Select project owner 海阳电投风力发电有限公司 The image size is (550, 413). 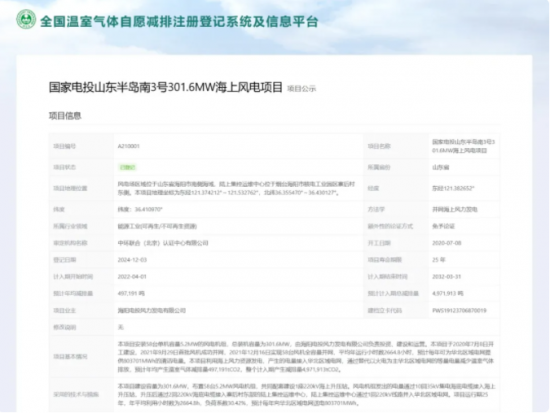point(152,310)
